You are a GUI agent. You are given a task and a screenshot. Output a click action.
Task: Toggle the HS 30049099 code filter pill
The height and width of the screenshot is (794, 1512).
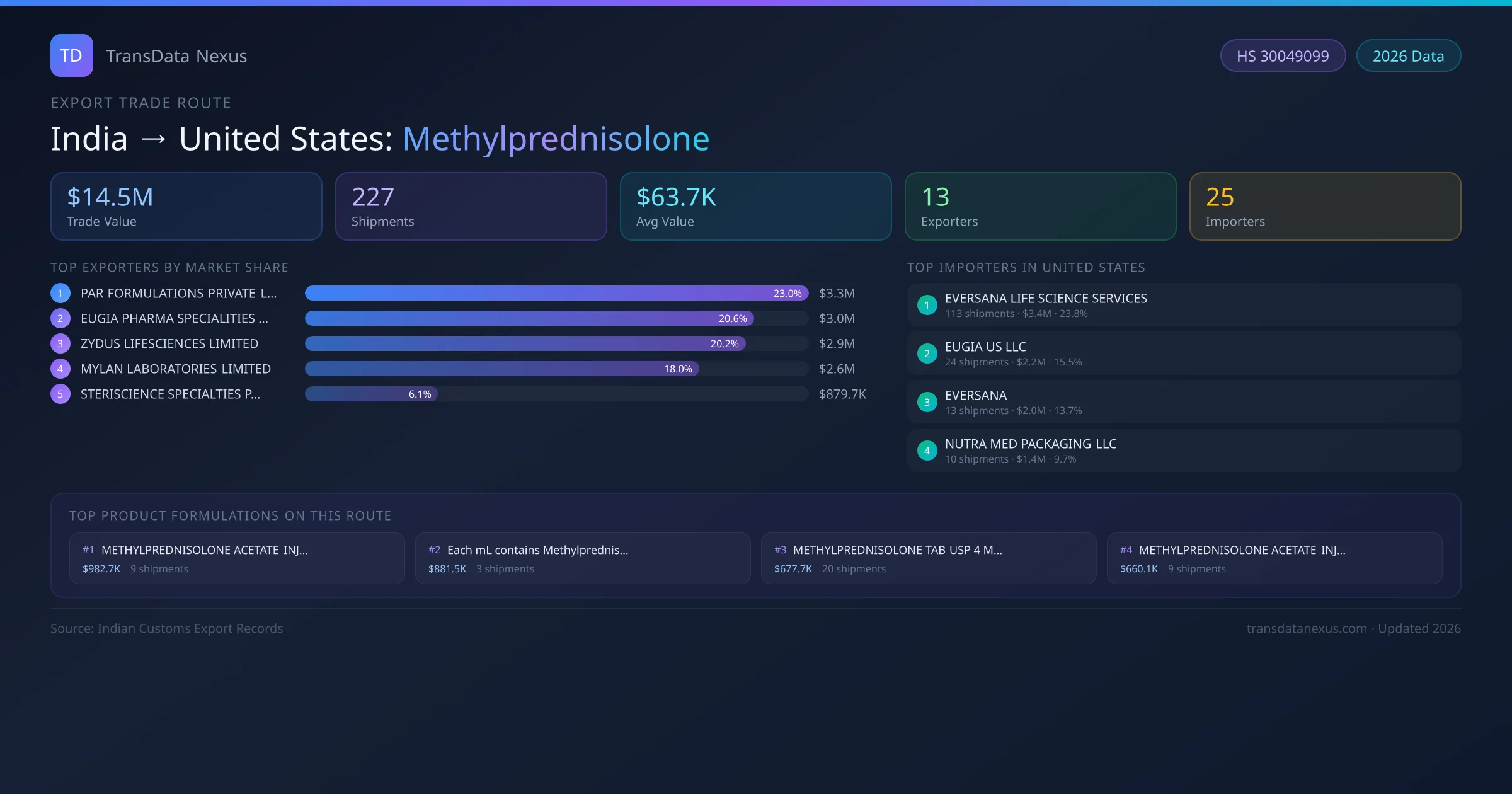click(x=1283, y=55)
